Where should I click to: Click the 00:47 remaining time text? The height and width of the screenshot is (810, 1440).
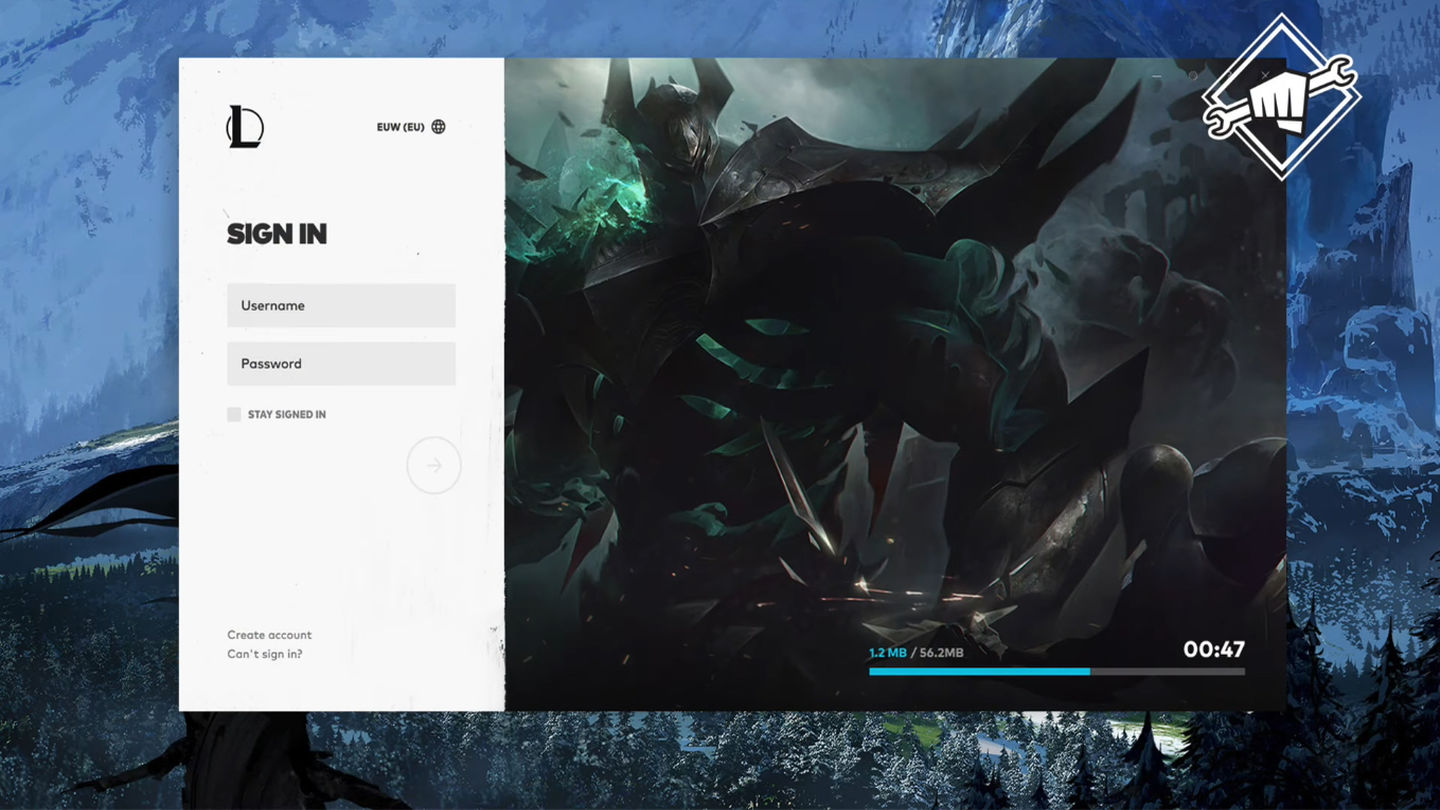(1214, 650)
